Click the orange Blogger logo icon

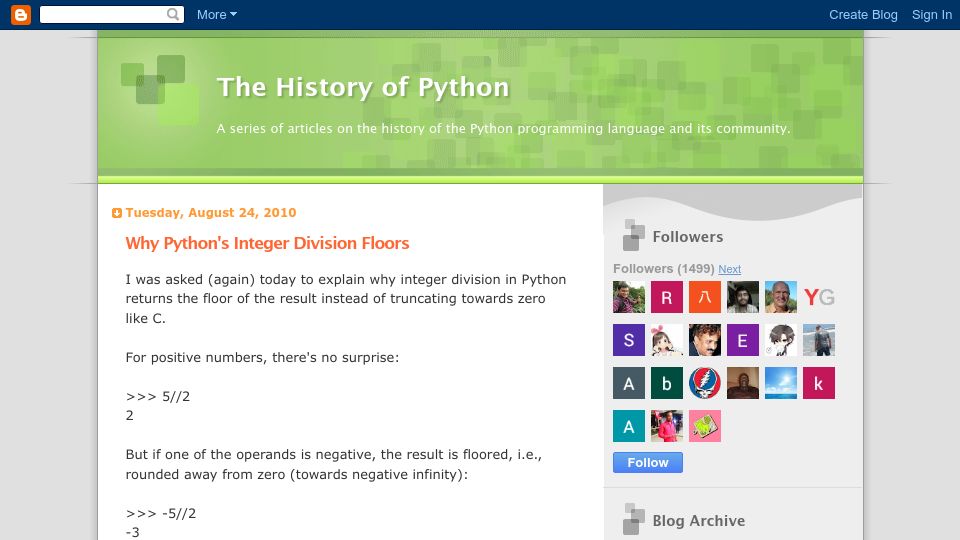point(21,15)
